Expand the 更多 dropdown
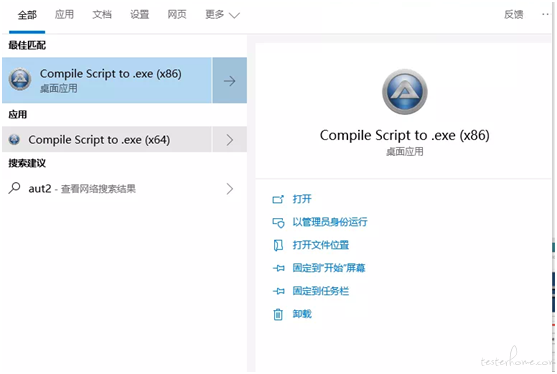 click(222, 15)
